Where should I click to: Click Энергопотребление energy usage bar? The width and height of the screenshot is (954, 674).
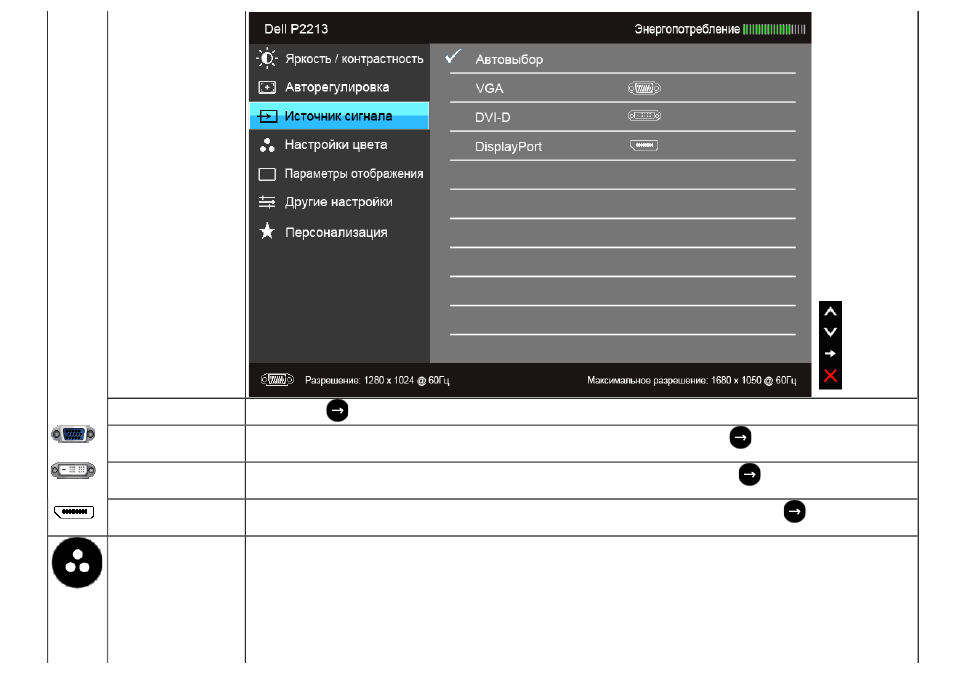pos(775,29)
